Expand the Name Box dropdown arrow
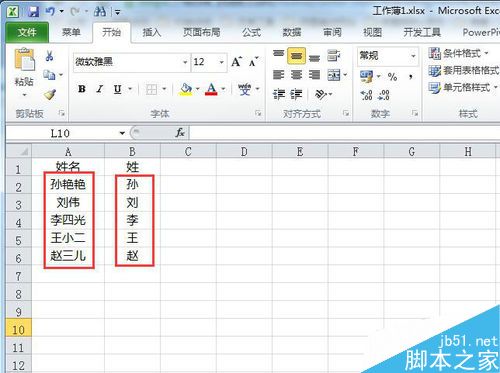The height and width of the screenshot is (373, 500). coord(122,133)
